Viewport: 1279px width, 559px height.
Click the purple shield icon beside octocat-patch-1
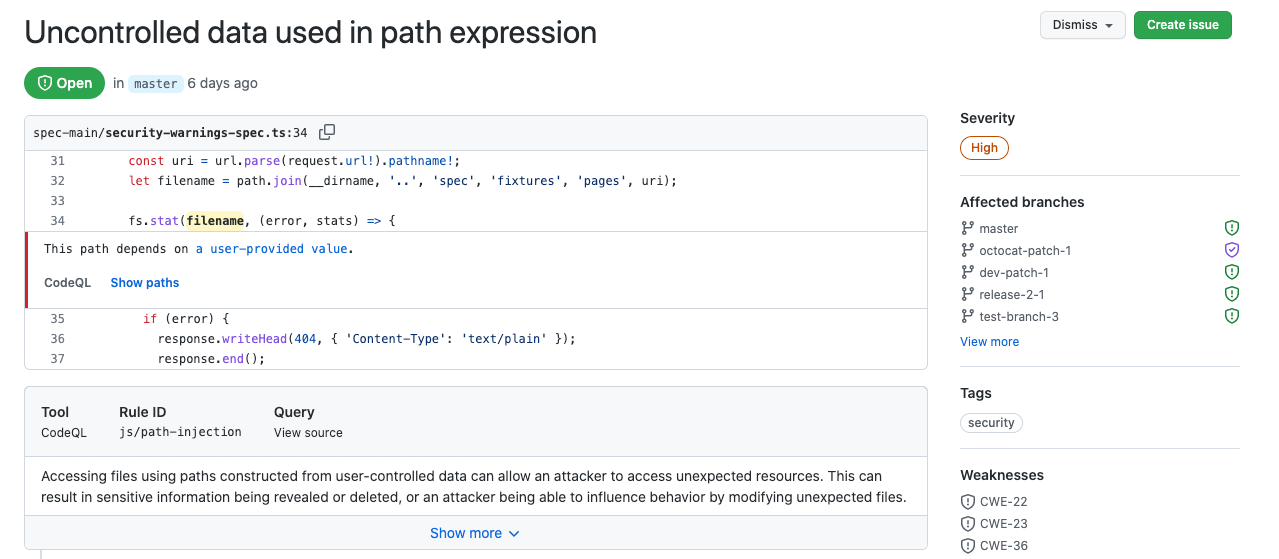tap(1232, 250)
